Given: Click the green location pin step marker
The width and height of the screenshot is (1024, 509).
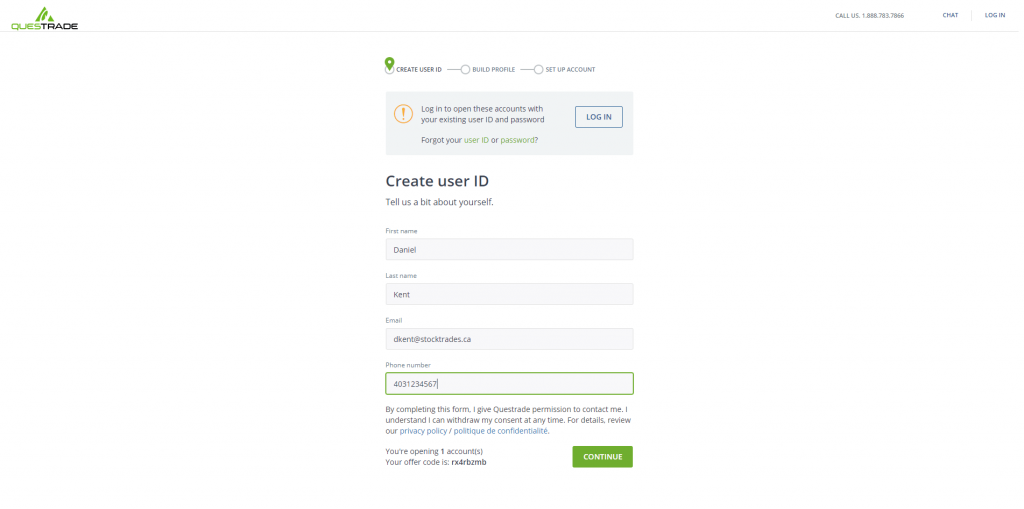Looking at the screenshot, I should 389,65.
